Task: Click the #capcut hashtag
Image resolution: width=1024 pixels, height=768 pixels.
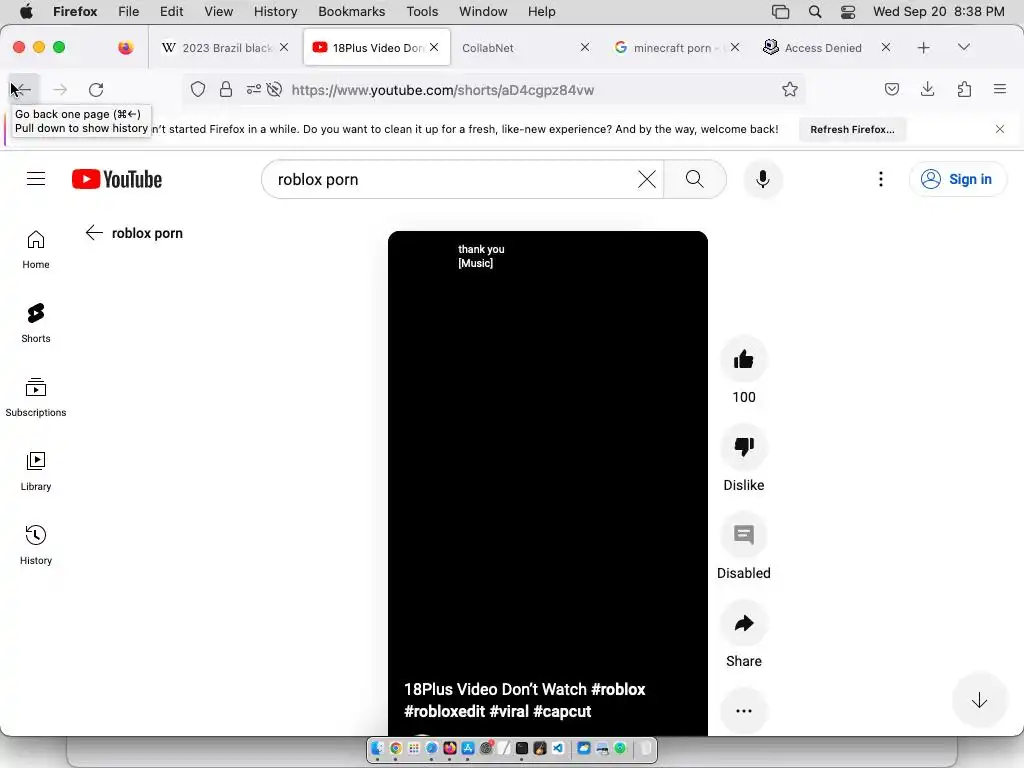Action: point(562,711)
